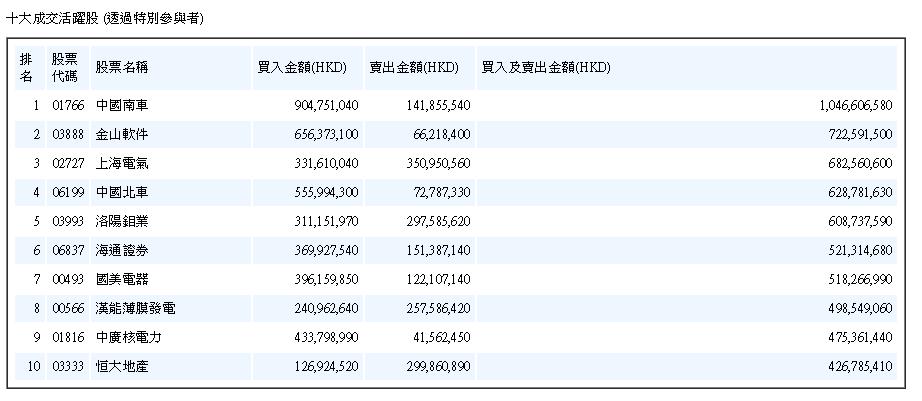Click stock name 漢能薄膜發電
The width and height of the screenshot is (922, 401).
[x=135, y=308]
